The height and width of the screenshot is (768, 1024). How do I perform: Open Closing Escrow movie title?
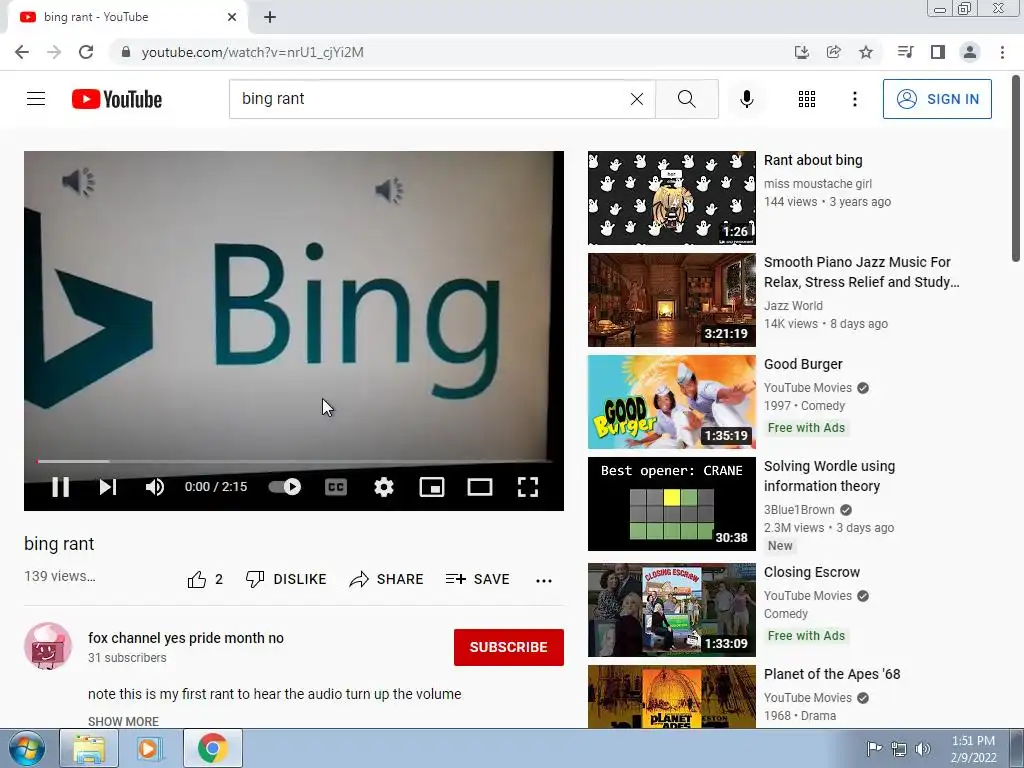(x=812, y=572)
